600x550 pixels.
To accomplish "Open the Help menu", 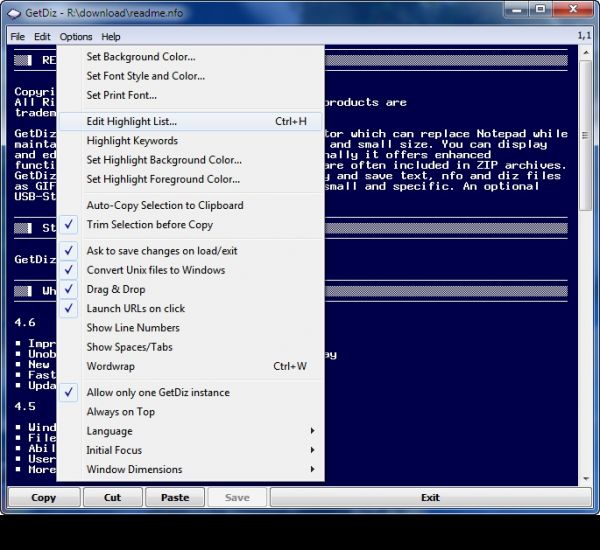I will 111,37.
